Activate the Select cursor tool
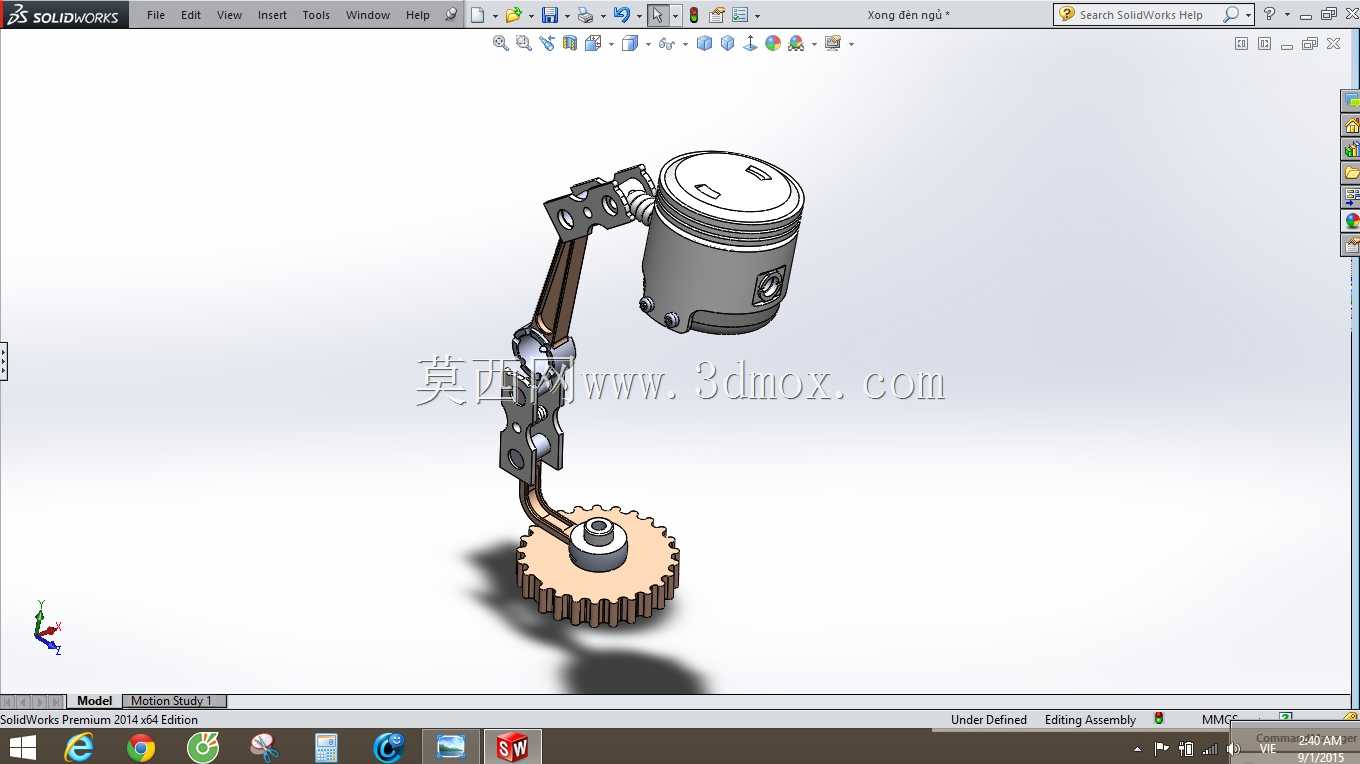 pyautogui.click(x=657, y=15)
